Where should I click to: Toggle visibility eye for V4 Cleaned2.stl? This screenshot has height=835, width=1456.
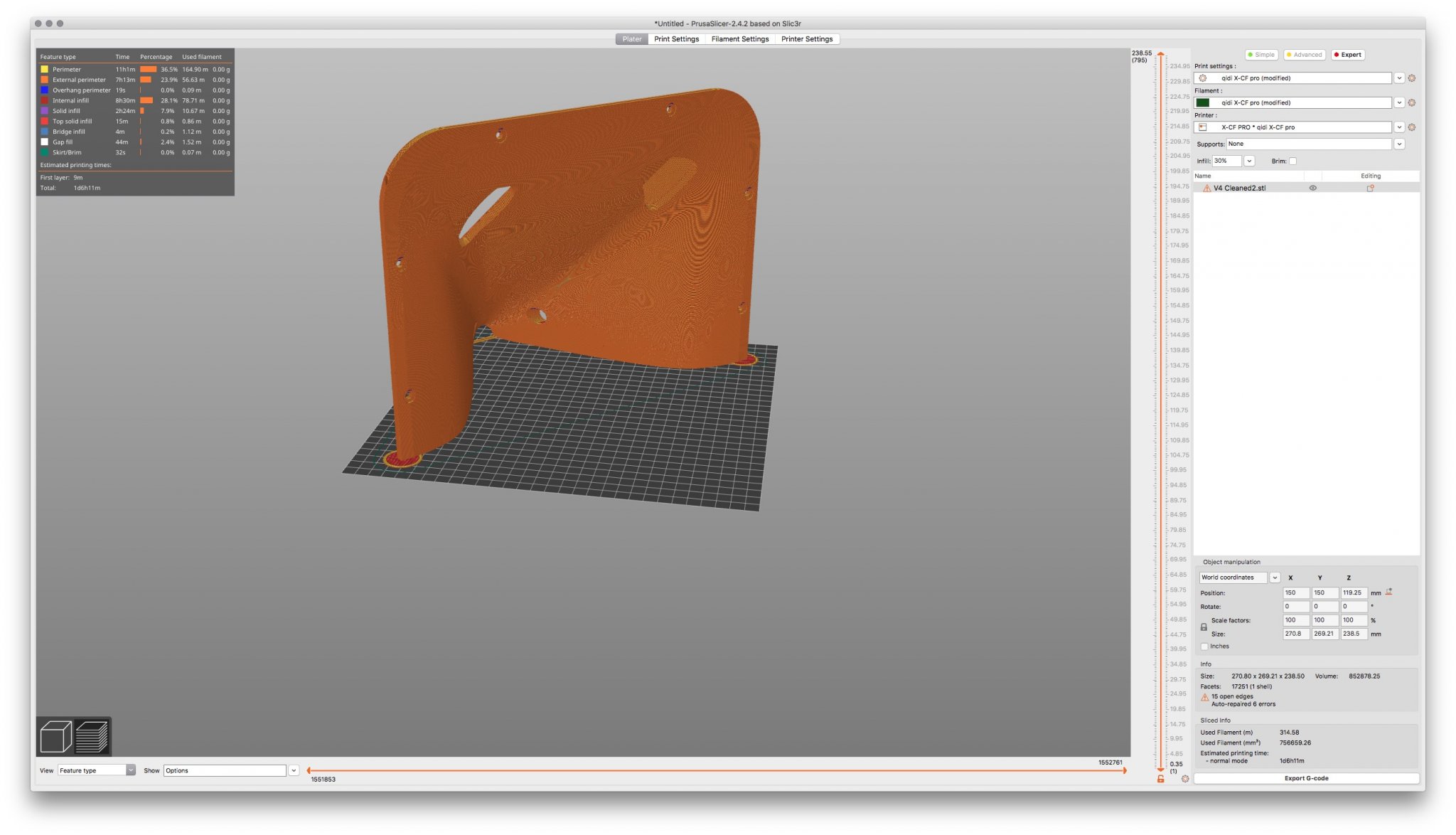(1313, 188)
